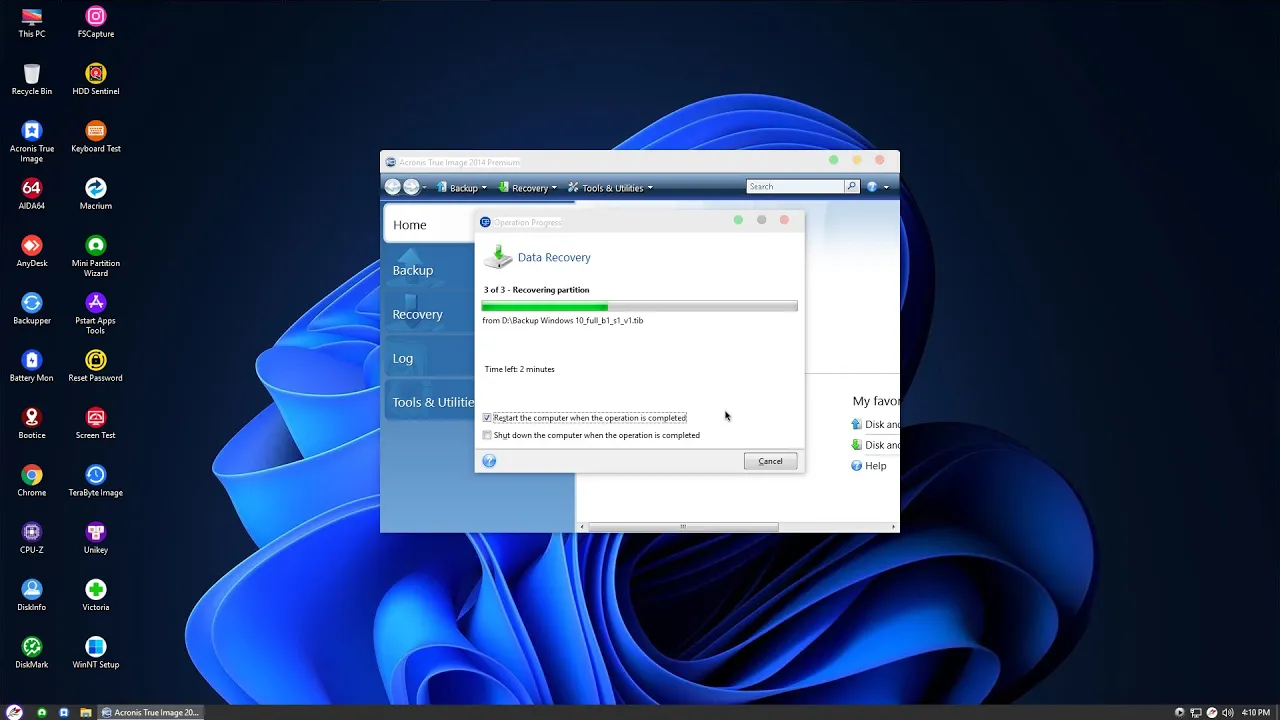
Task: Open File Explorer folder on taskbar
Action: coord(85,712)
